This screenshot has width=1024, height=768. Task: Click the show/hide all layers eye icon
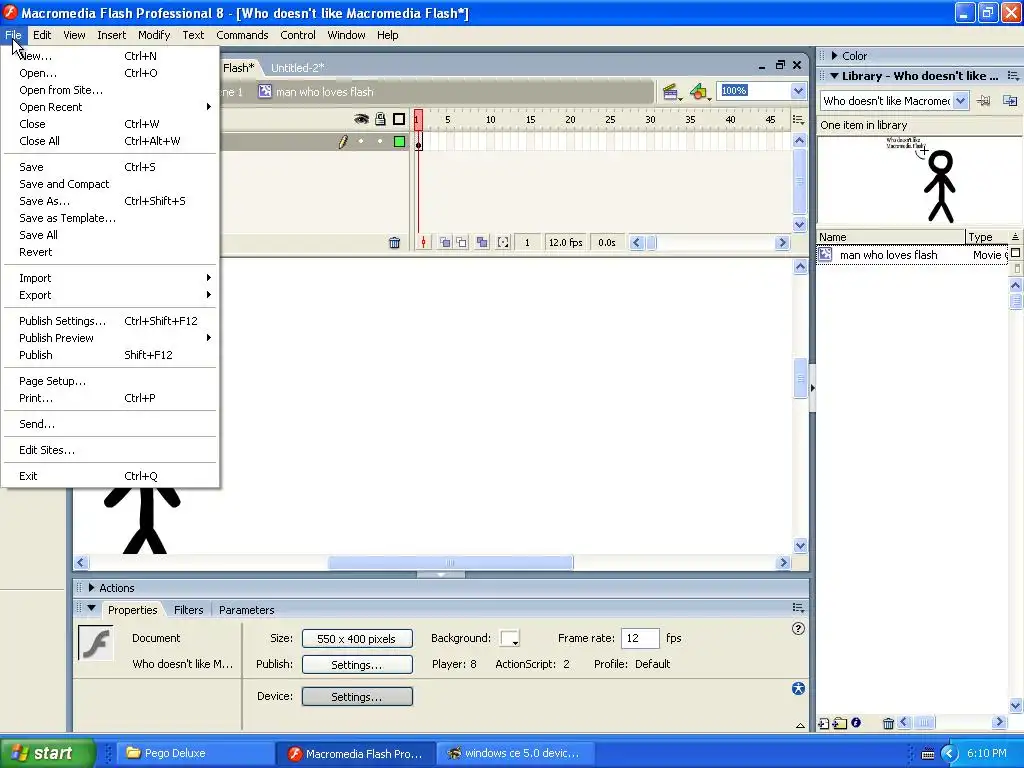[361, 119]
